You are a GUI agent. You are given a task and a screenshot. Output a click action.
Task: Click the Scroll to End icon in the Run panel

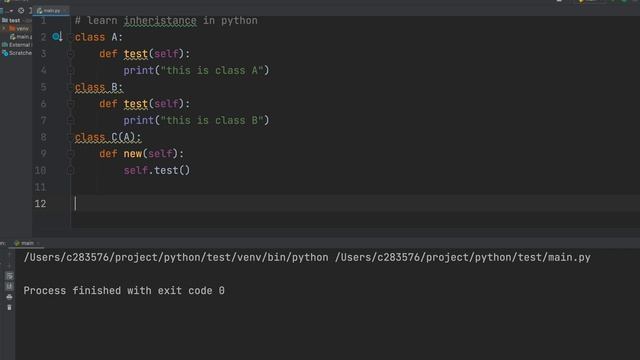tap(9, 287)
